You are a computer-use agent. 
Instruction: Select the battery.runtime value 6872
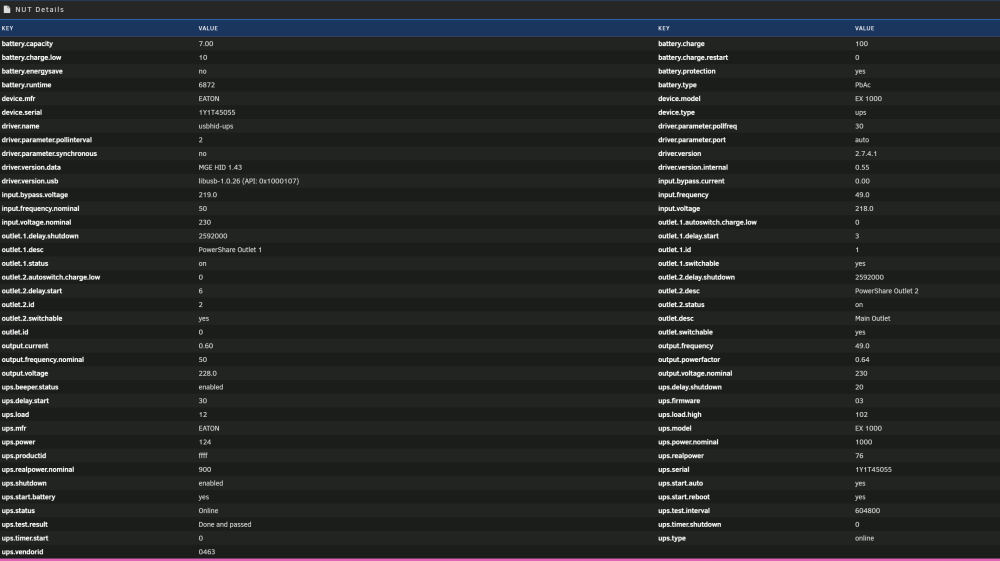[x=207, y=85]
